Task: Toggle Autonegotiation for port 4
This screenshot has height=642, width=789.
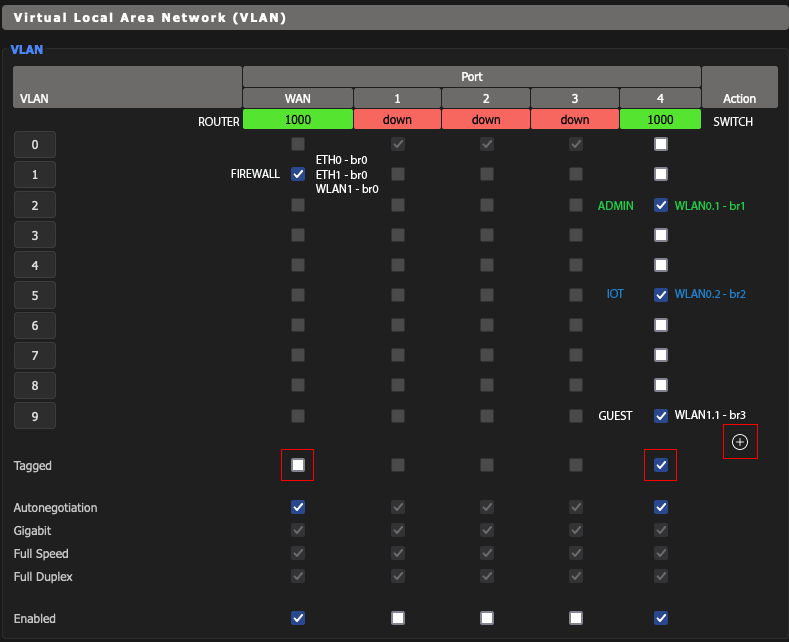Action: (660, 507)
